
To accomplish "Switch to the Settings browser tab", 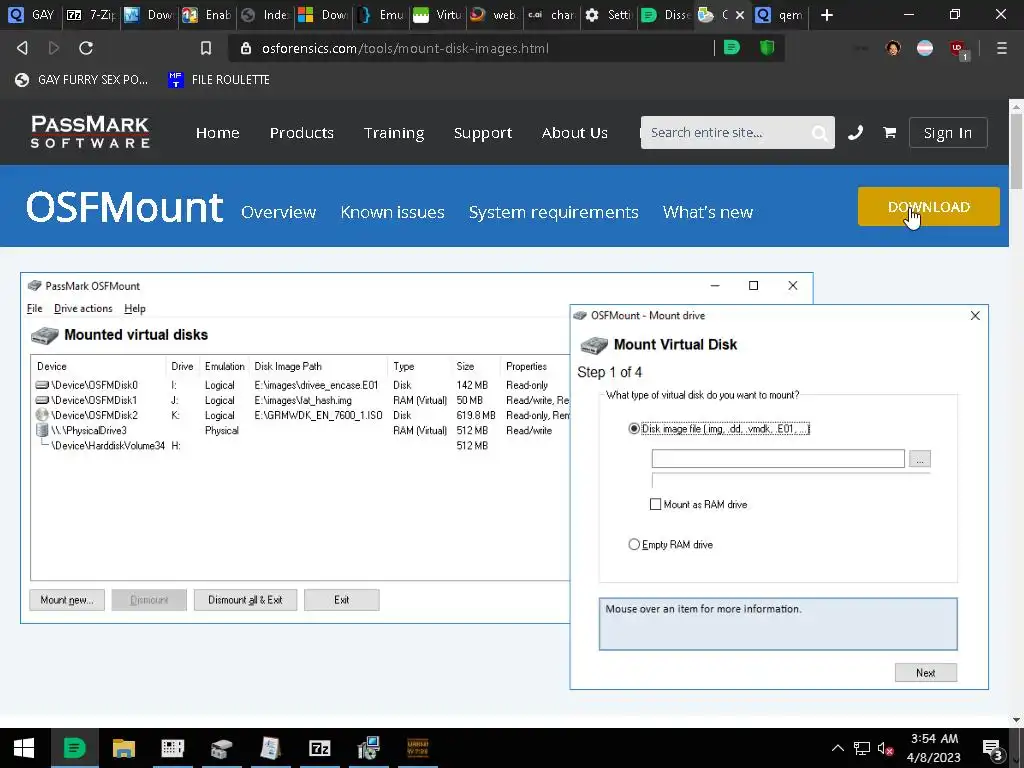I will [x=609, y=14].
